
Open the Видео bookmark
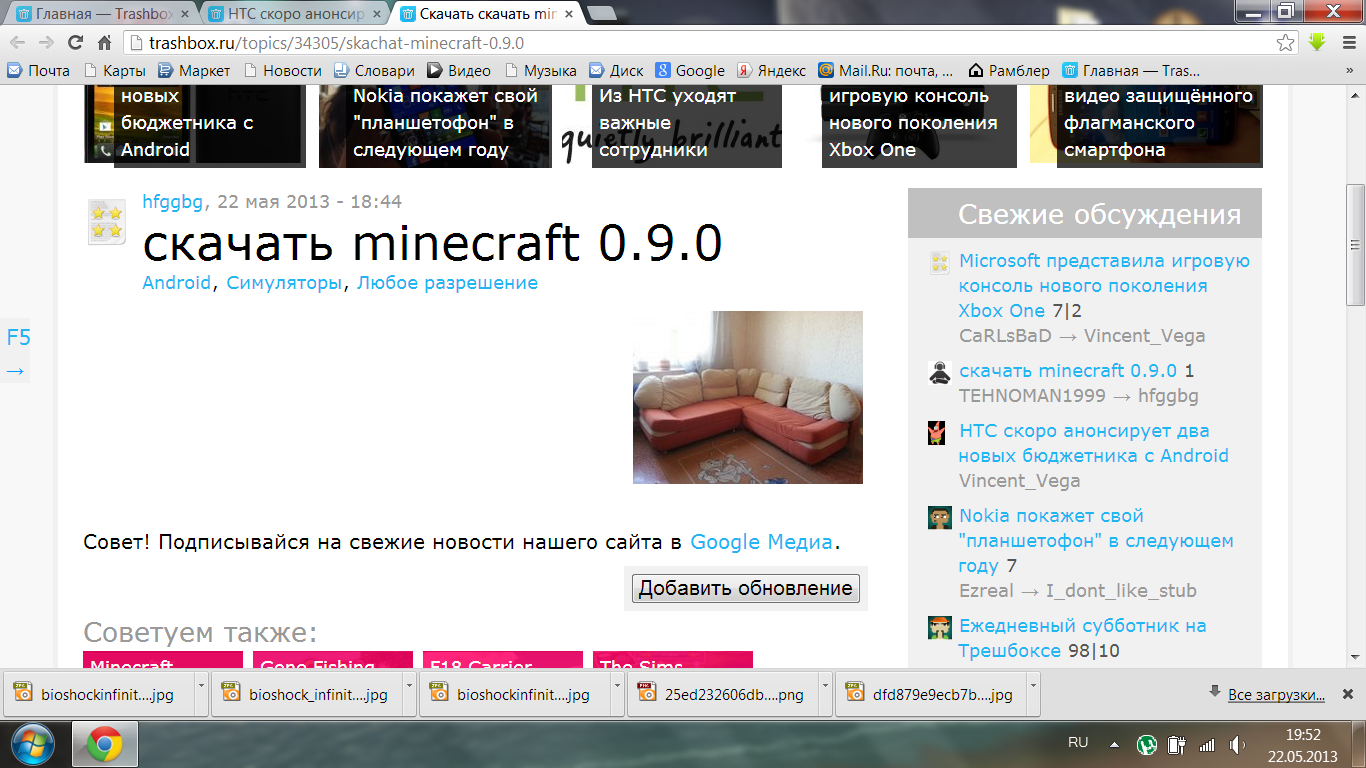coord(459,71)
